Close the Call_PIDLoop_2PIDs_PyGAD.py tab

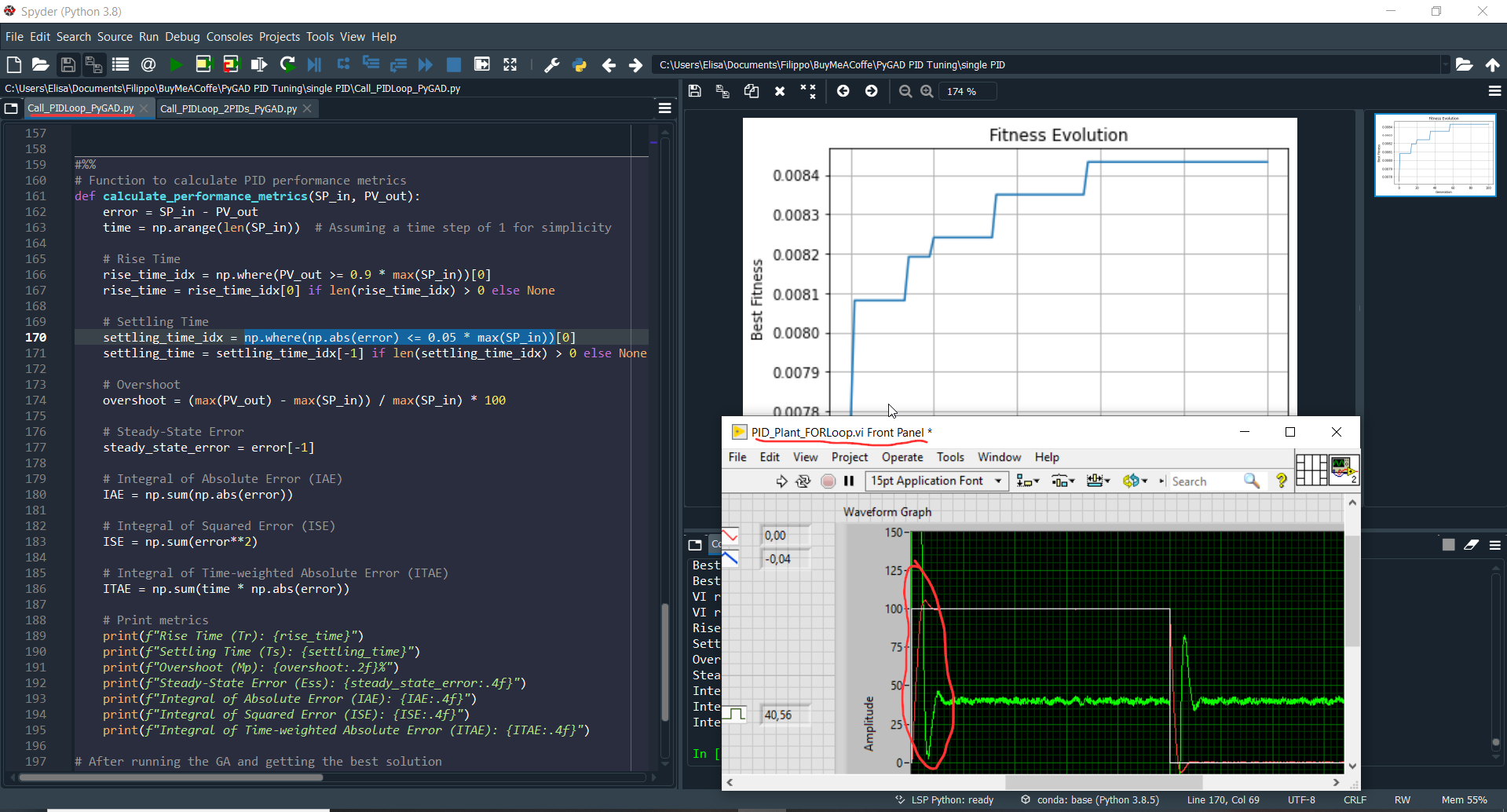(x=307, y=108)
